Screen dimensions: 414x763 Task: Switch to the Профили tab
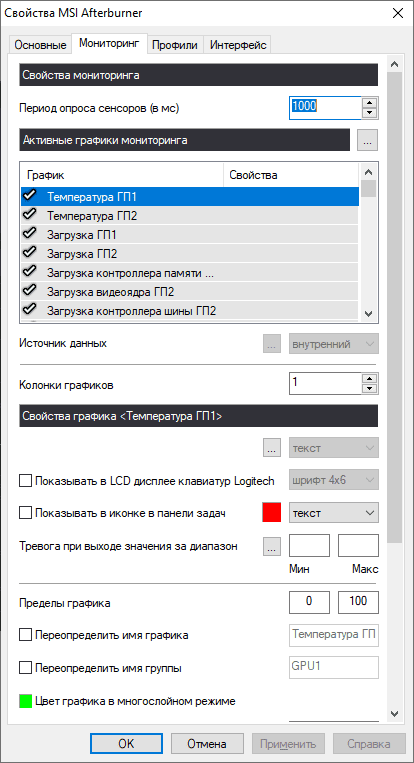pos(175,45)
